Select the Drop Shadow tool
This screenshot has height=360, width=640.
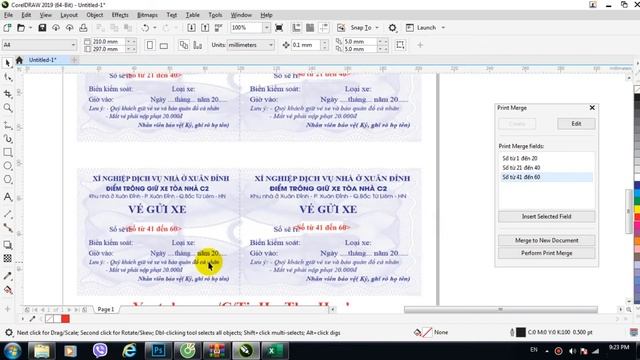click(x=7, y=244)
